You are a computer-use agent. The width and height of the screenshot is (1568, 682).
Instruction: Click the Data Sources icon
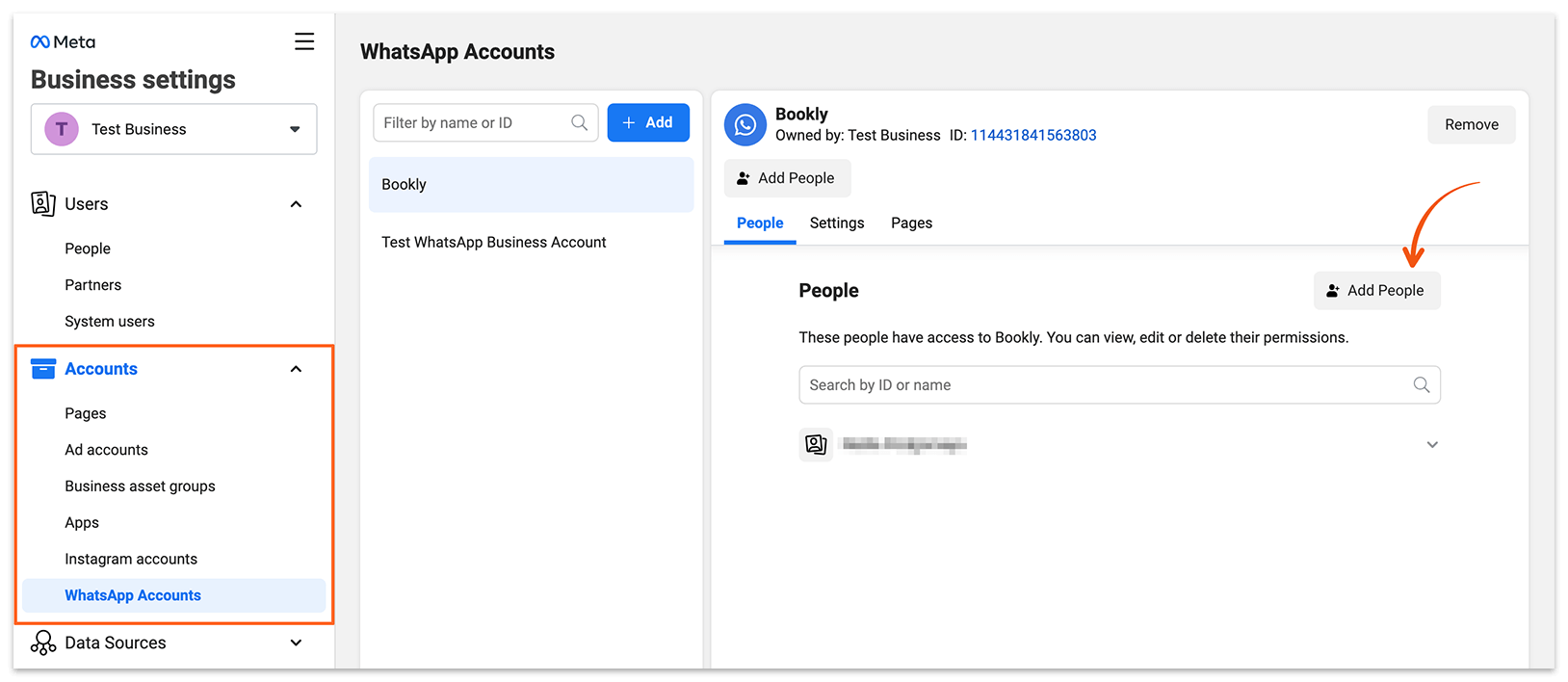click(x=43, y=643)
